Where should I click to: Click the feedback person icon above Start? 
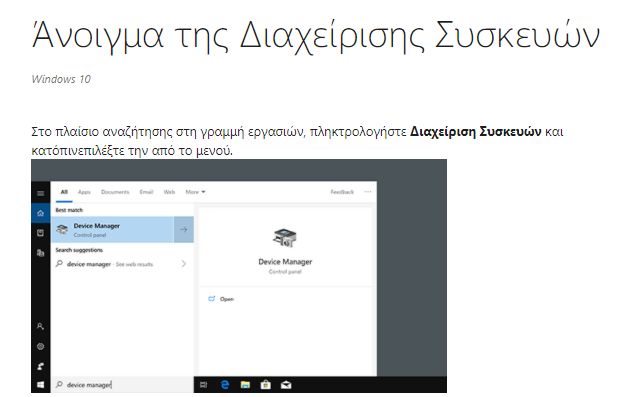tap(40, 366)
